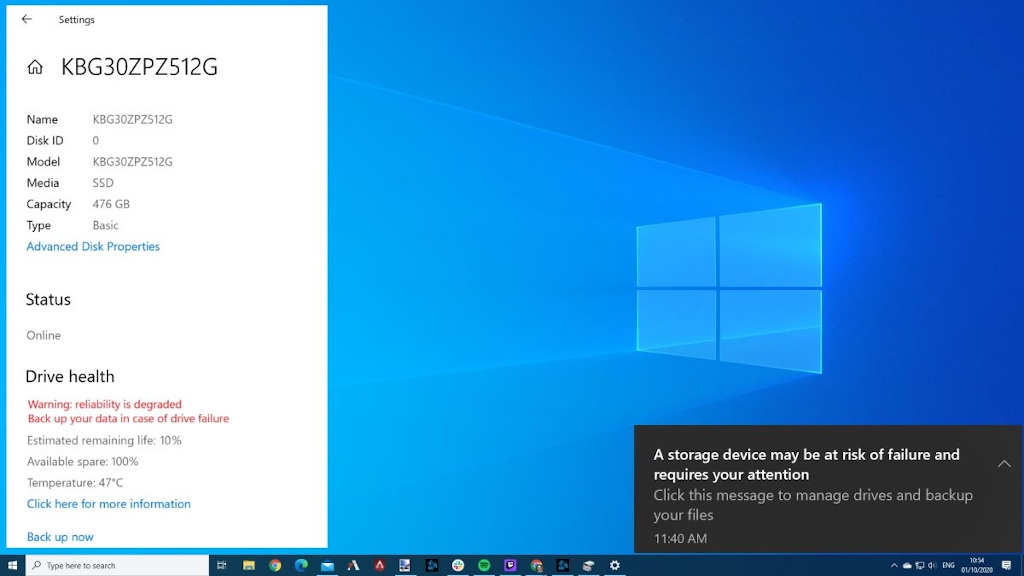Open the Mail app from the taskbar
1024x576 pixels.
point(328,565)
